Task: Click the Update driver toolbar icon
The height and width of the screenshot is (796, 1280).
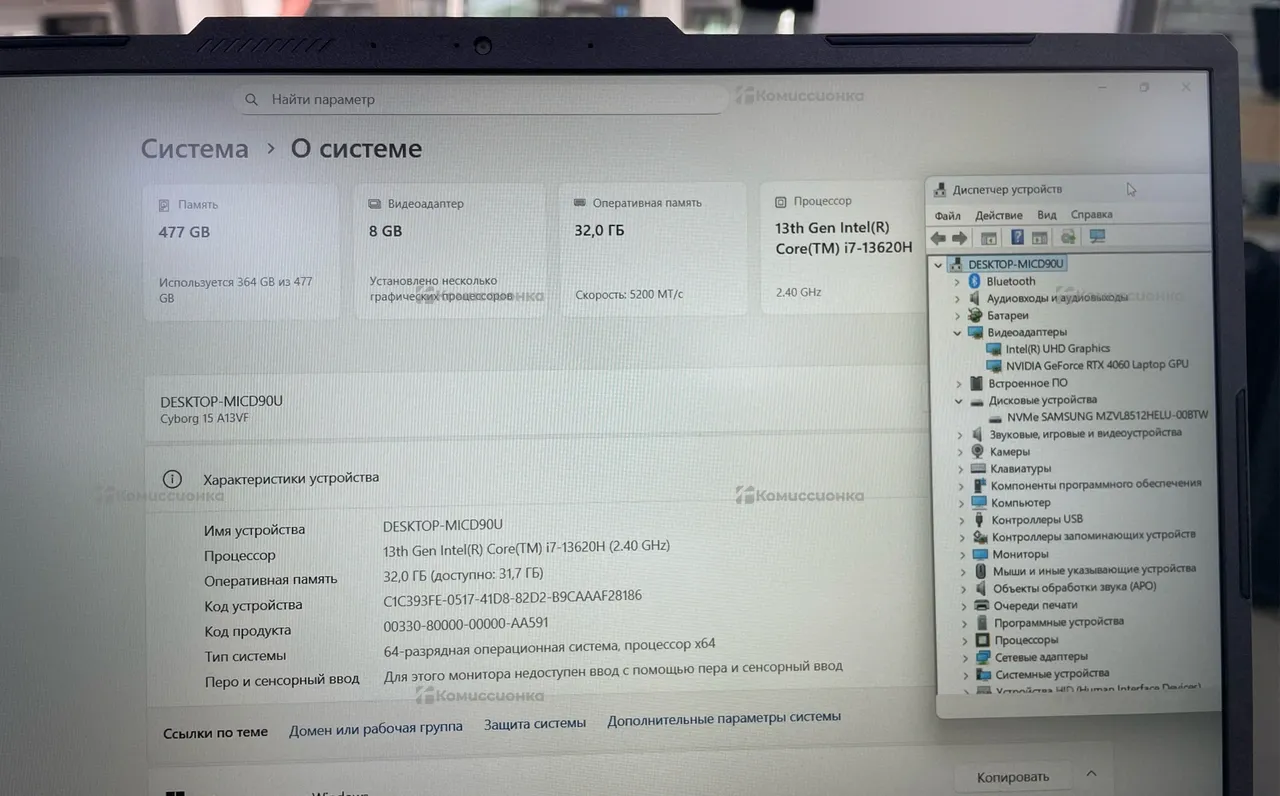Action: [x=1068, y=237]
